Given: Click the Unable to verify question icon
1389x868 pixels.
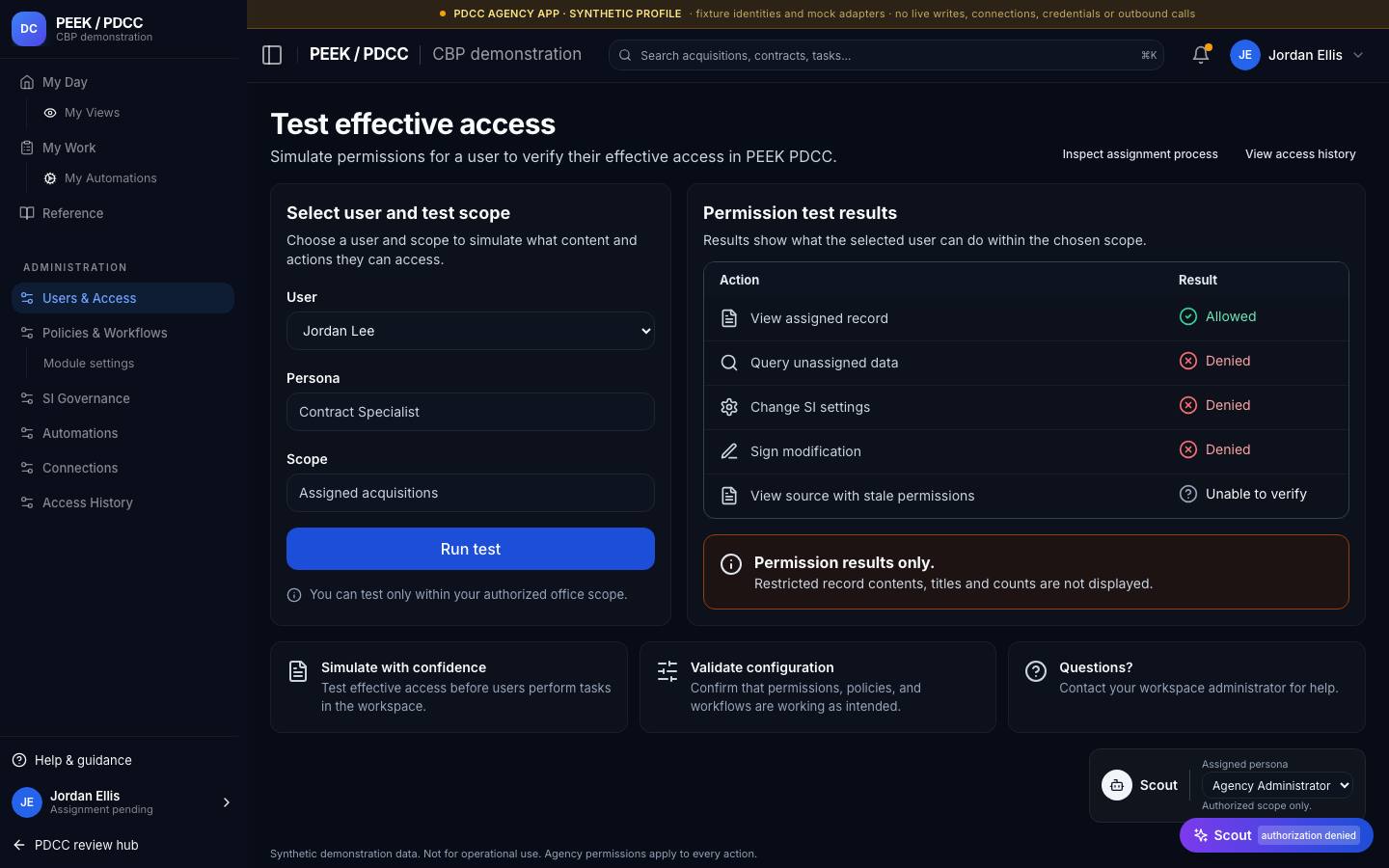Looking at the screenshot, I should click(1188, 494).
